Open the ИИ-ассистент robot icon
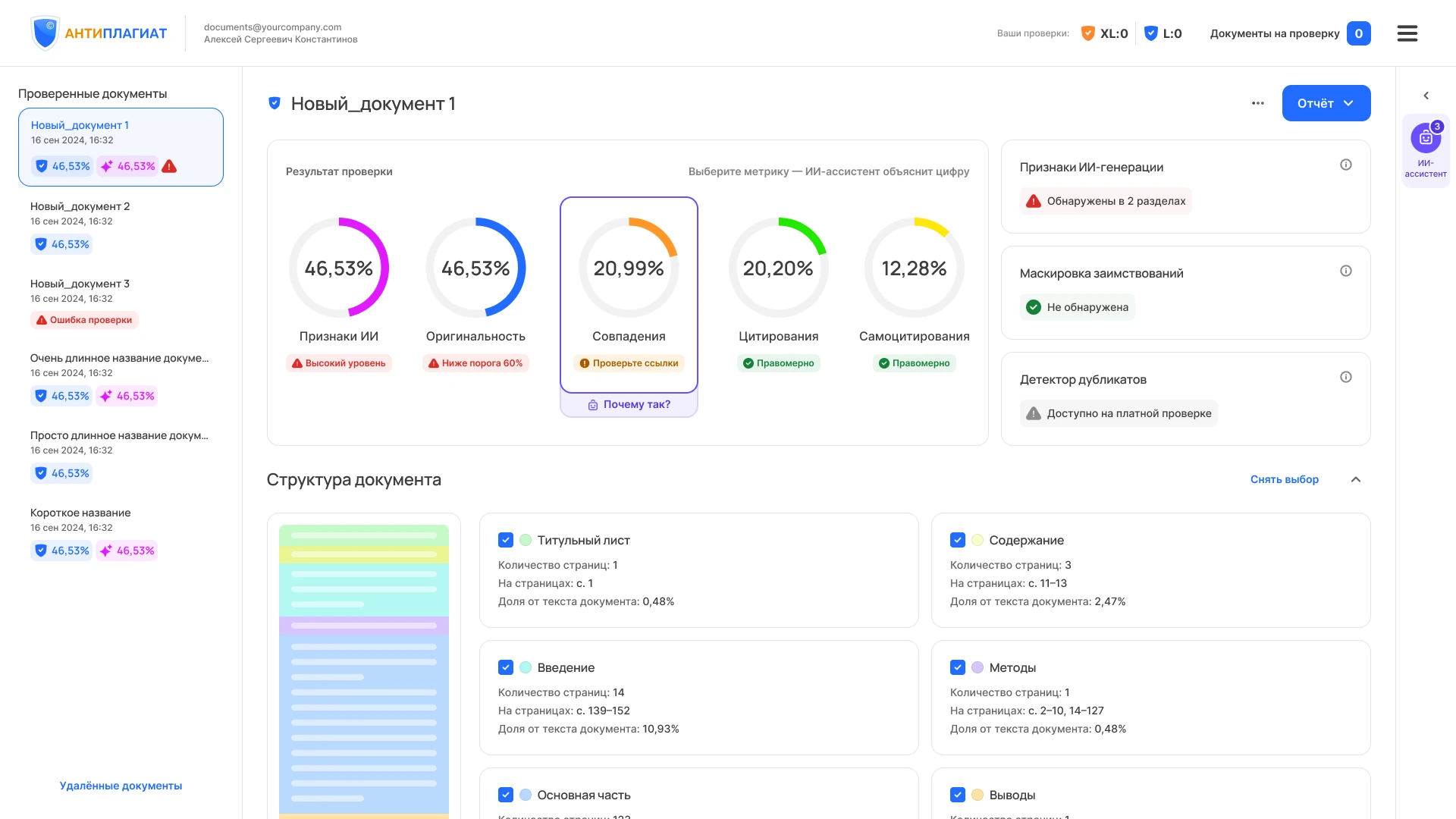The image size is (1456, 819). (1426, 138)
